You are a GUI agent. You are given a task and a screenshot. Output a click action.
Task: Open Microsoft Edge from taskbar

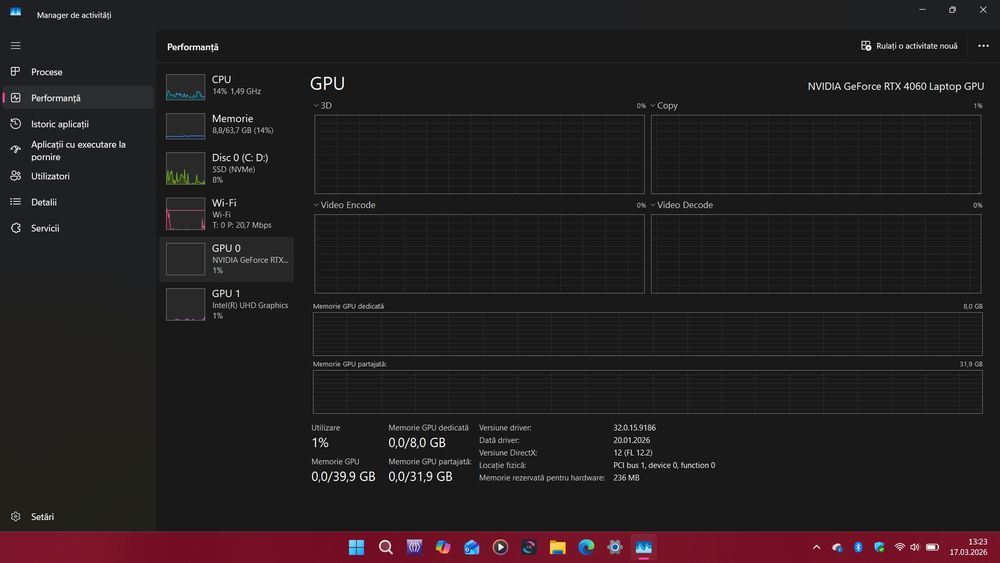pos(586,547)
